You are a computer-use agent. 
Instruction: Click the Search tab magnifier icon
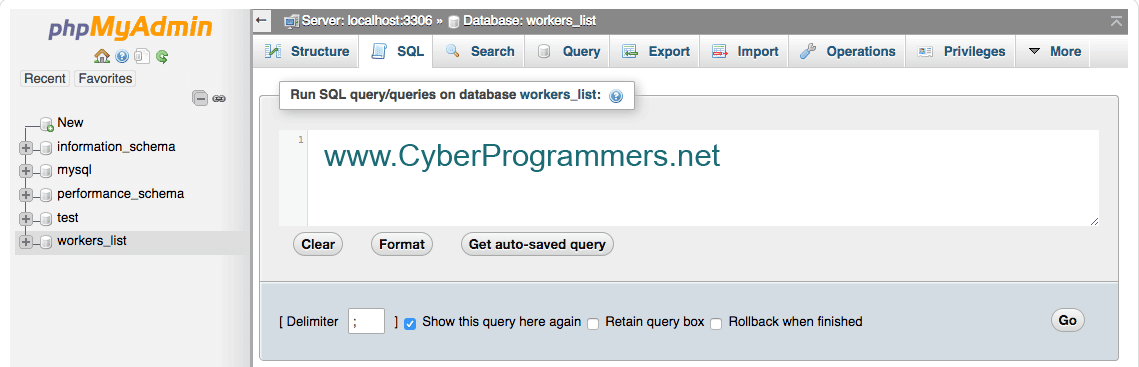point(453,52)
